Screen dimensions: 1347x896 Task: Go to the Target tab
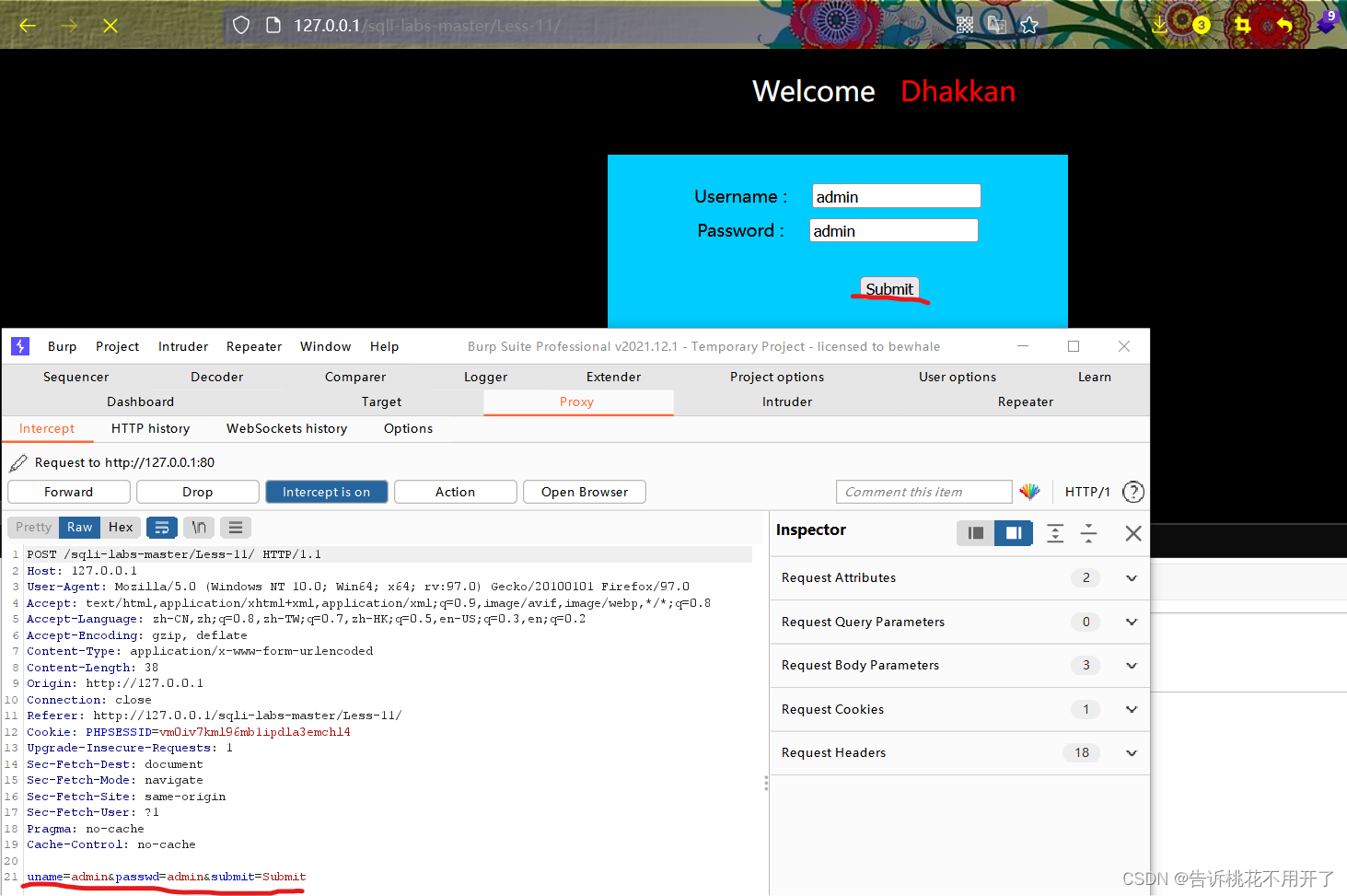(382, 401)
